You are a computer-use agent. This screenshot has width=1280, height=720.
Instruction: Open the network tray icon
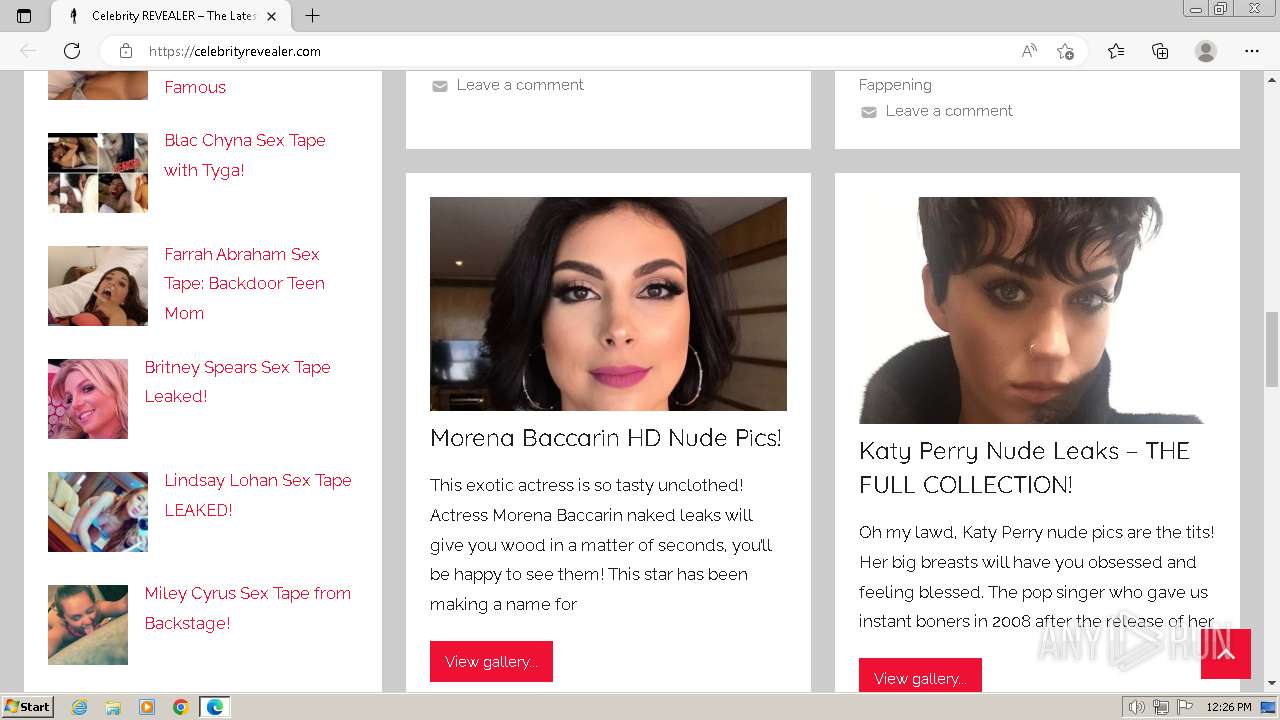pos(1161,707)
